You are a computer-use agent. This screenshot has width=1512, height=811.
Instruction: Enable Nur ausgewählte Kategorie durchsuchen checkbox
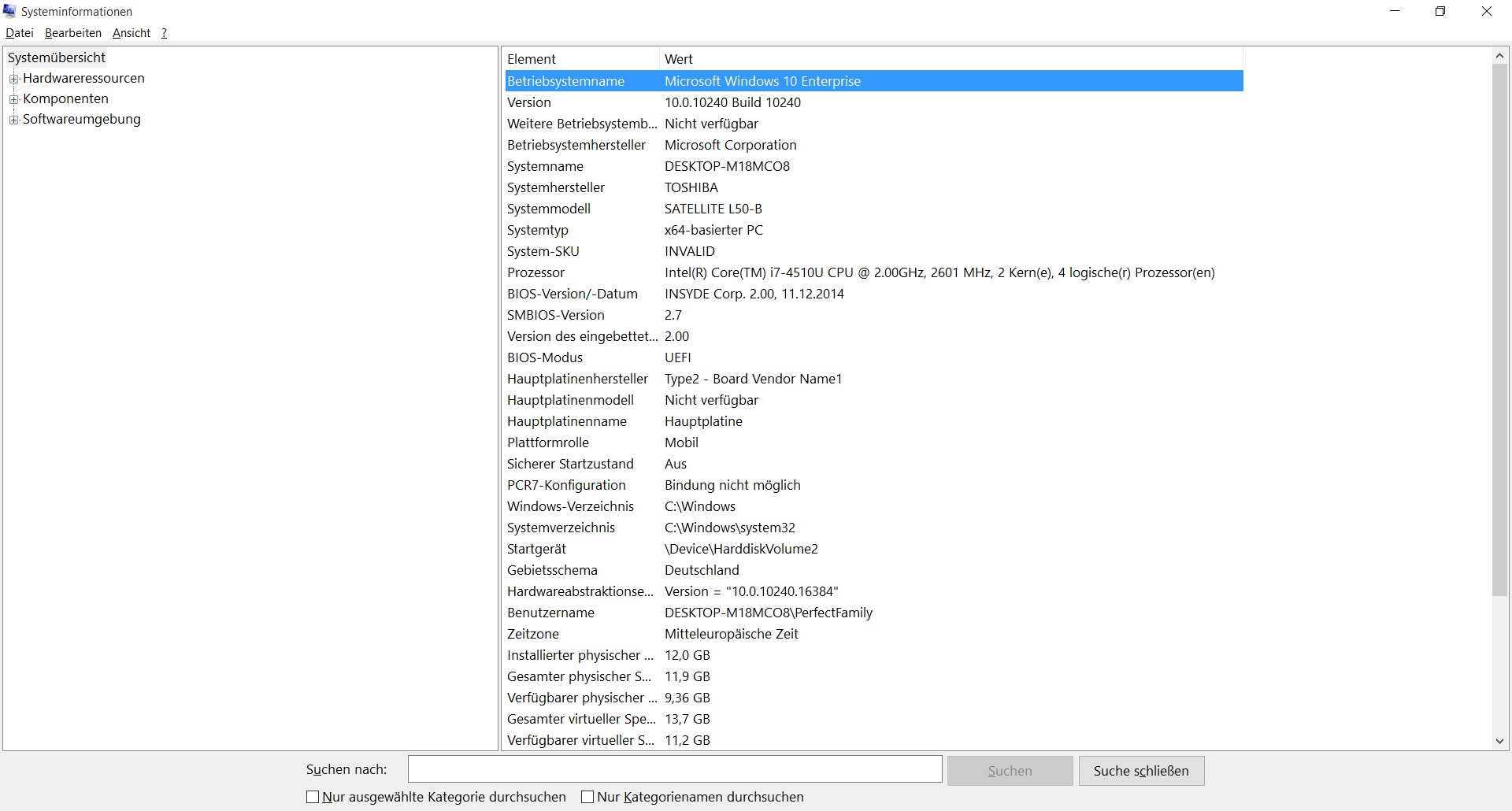click(x=313, y=797)
